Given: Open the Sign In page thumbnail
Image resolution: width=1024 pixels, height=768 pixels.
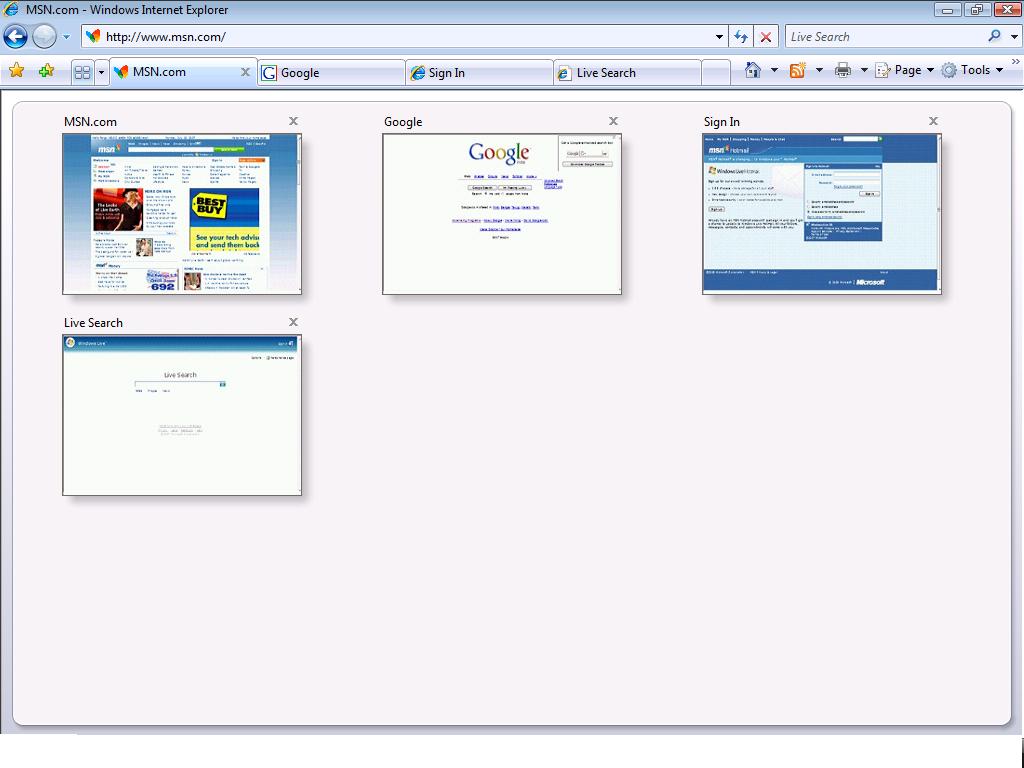Looking at the screenshot, I should (x=822, y=214).
